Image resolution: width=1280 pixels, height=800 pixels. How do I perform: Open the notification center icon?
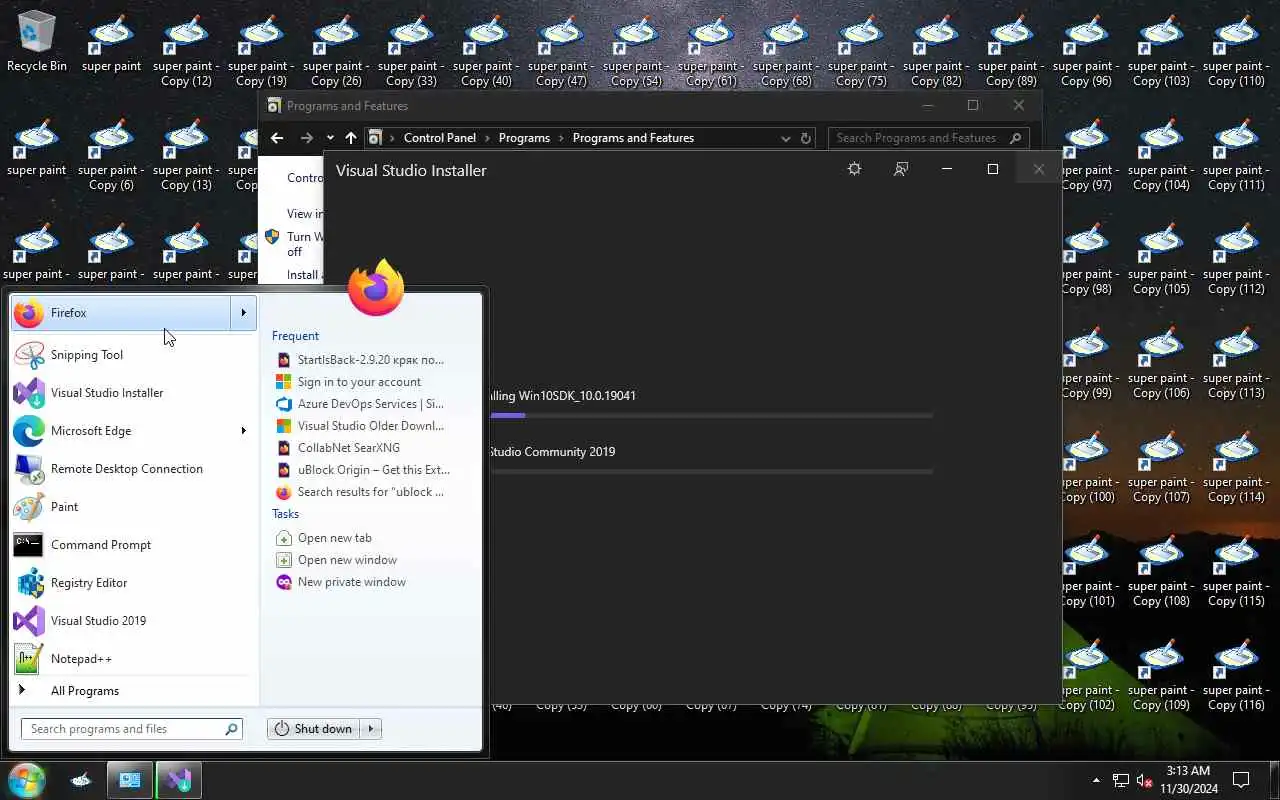click(x=1241, y=780)
